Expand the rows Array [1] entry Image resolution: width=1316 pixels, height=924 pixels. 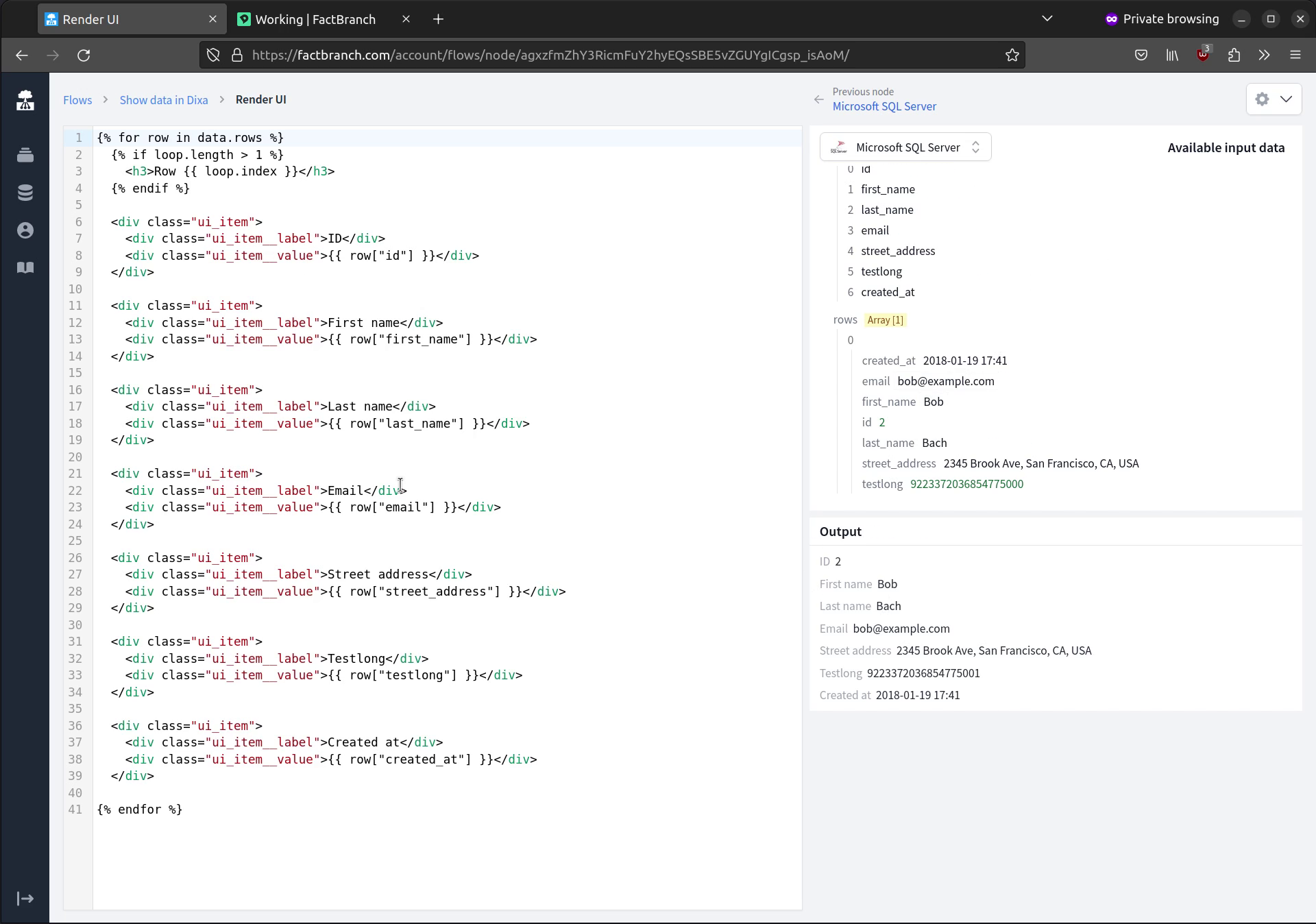point(886,320)
